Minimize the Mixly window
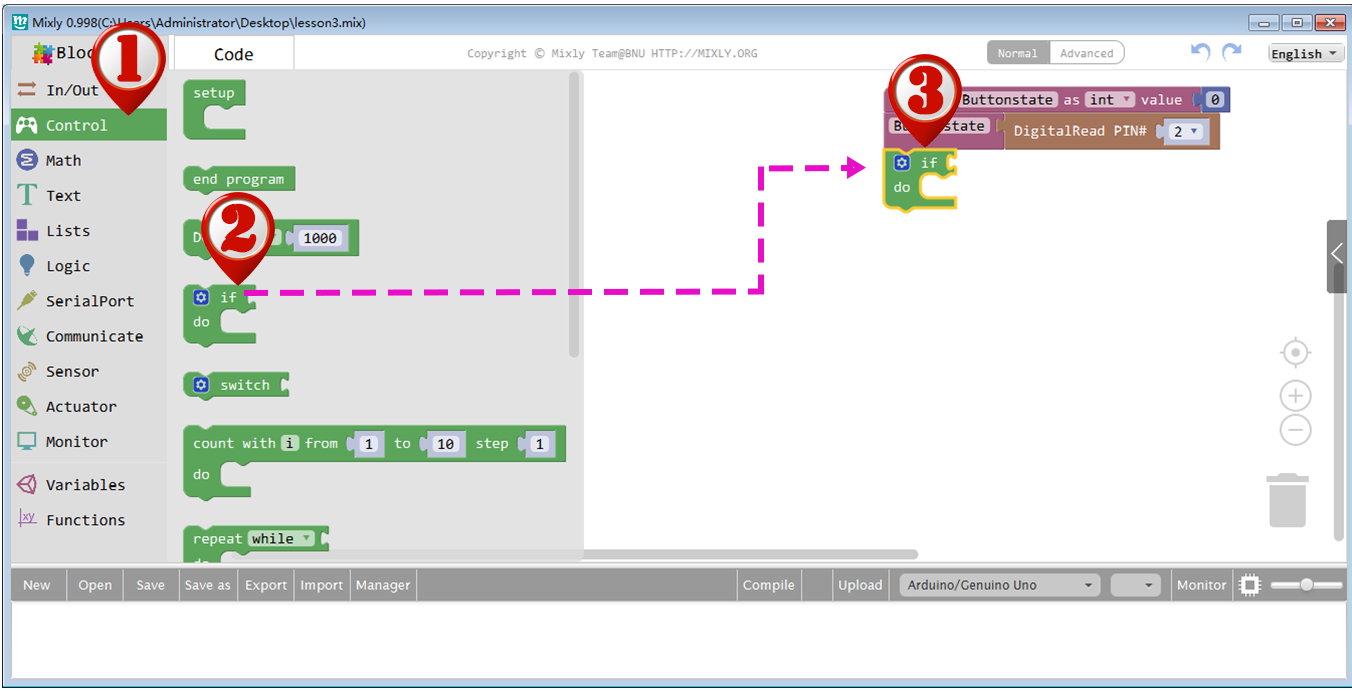This screenshot has height=691, width=1352. (x=1265, y=23)
